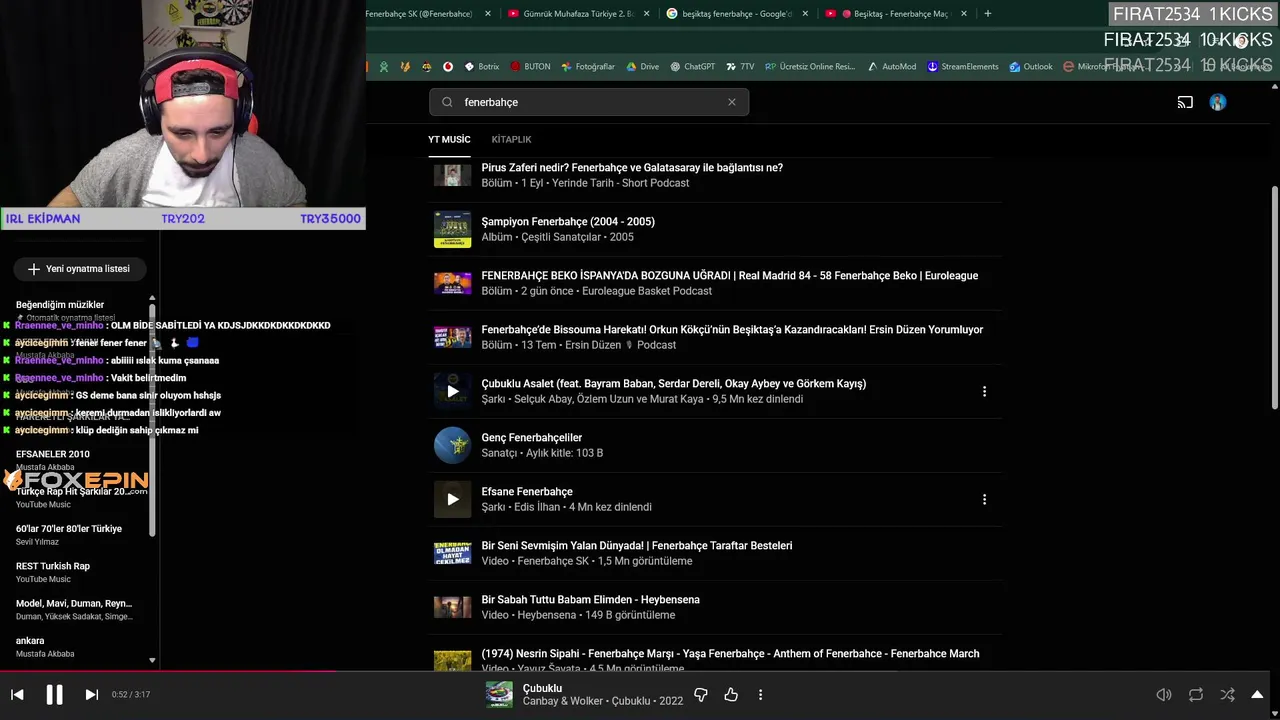The height and width of the screenshot is (720, 1280).
Task: Click the fenerbahçe search input field
Action: pyautogui.click(x=589, y=102)
